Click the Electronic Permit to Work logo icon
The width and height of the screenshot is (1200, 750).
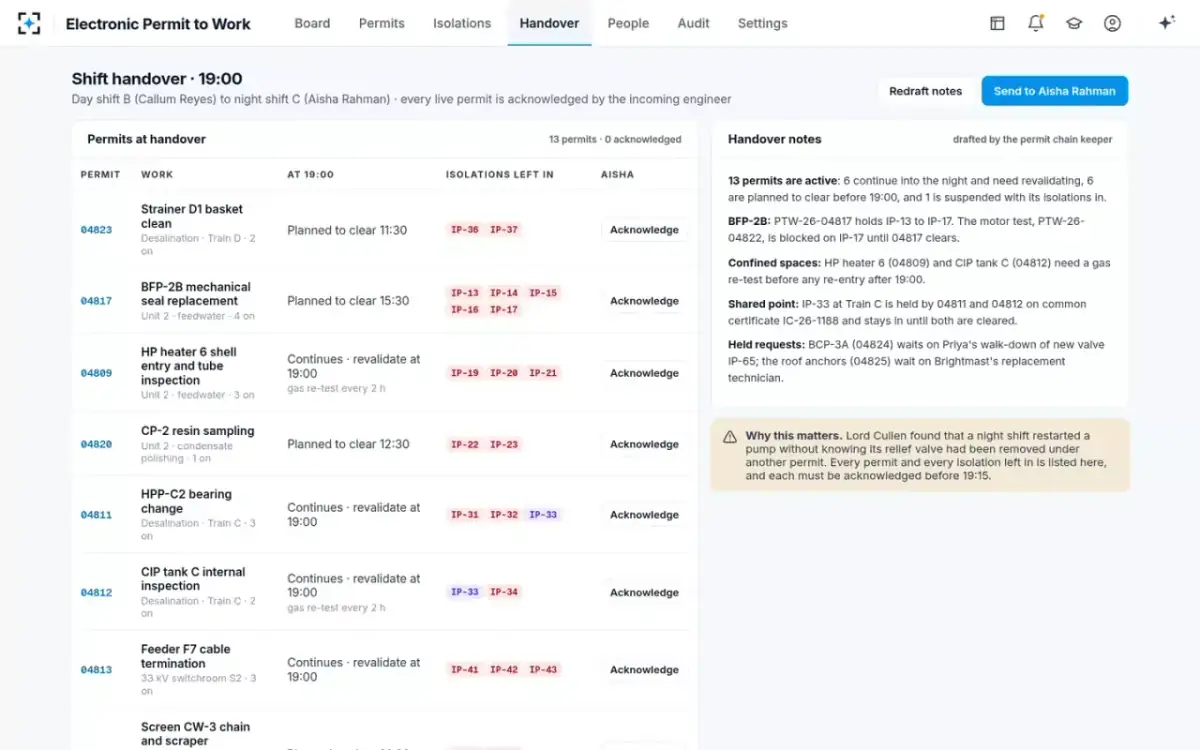[x=30, y=23]
